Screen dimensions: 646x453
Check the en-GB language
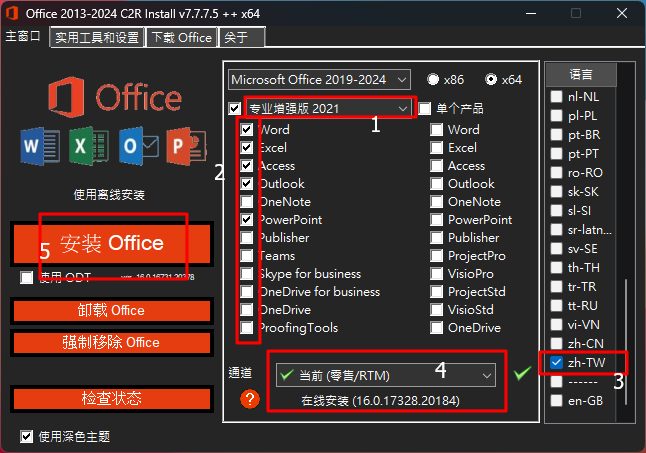click(x=557, y=400)
